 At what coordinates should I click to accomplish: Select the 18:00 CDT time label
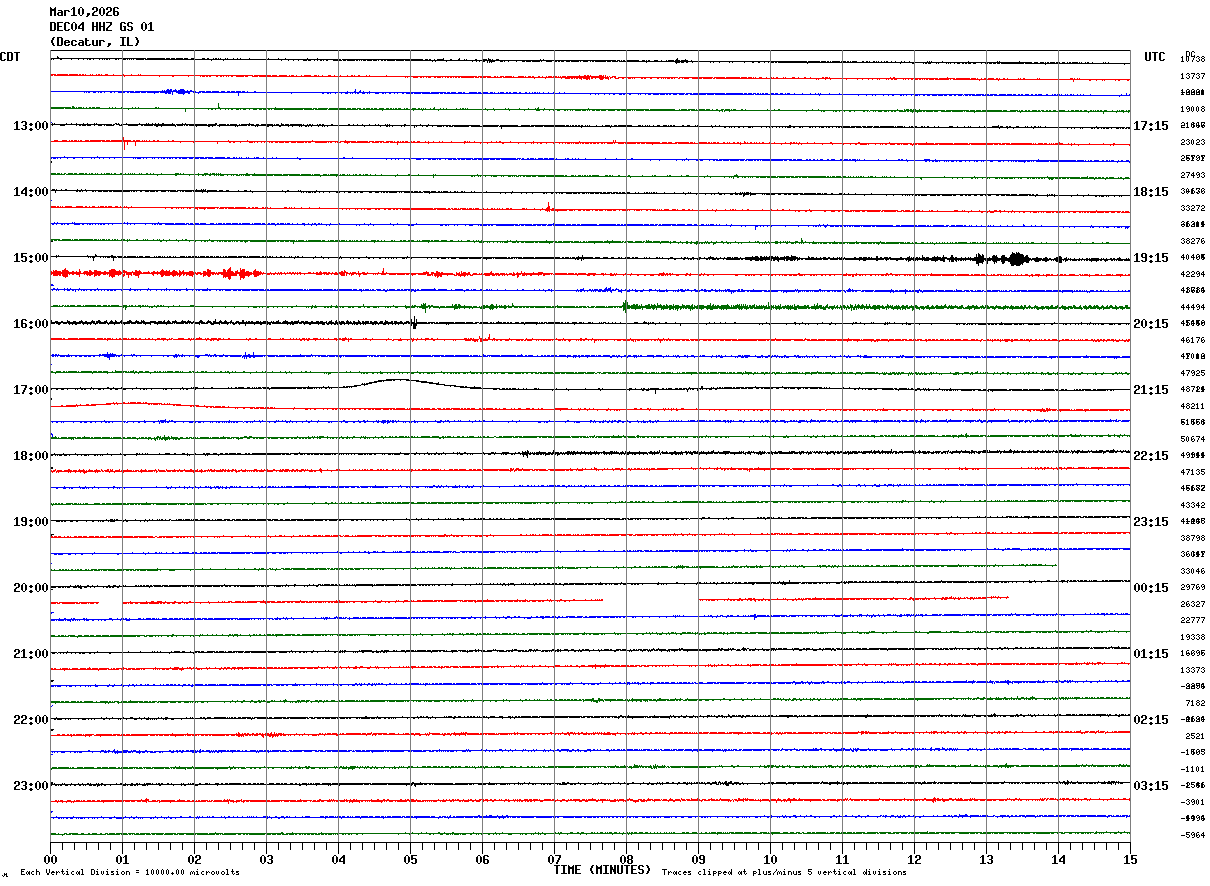point(30,456)
